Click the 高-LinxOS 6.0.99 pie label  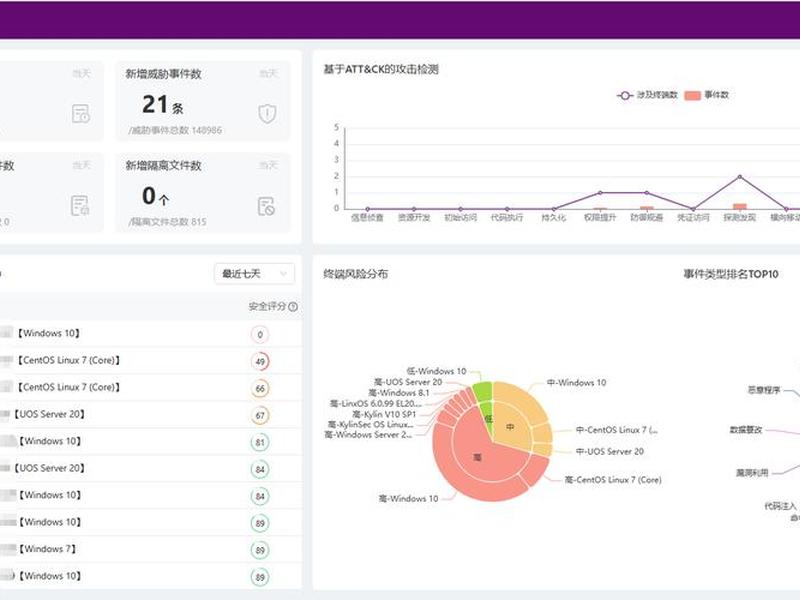376,404
